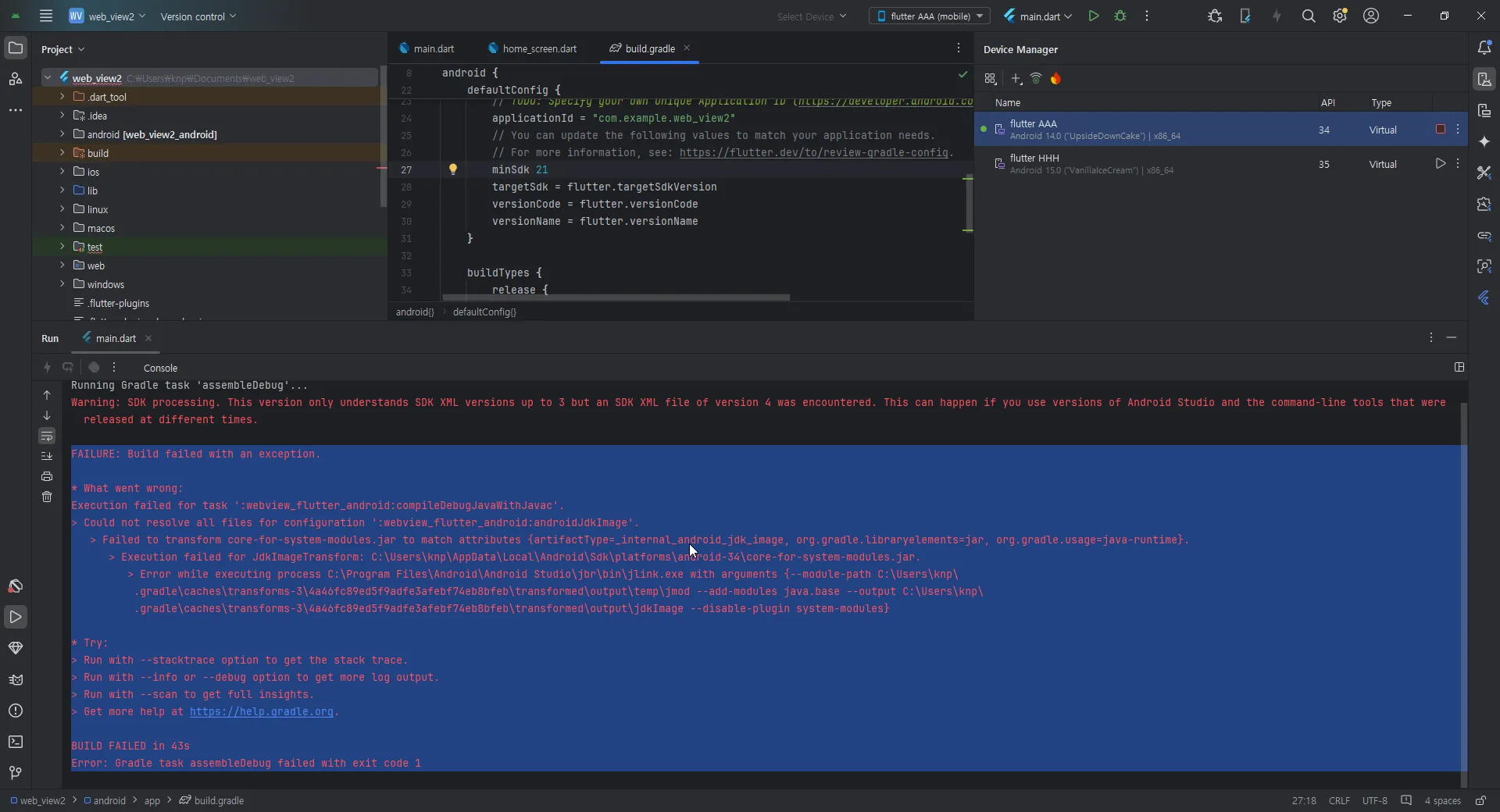This screenshot has height=812, width=1500.
Task: Open flutter.dev review-gradle-config link in editor
Action: [x=813, y=153]
